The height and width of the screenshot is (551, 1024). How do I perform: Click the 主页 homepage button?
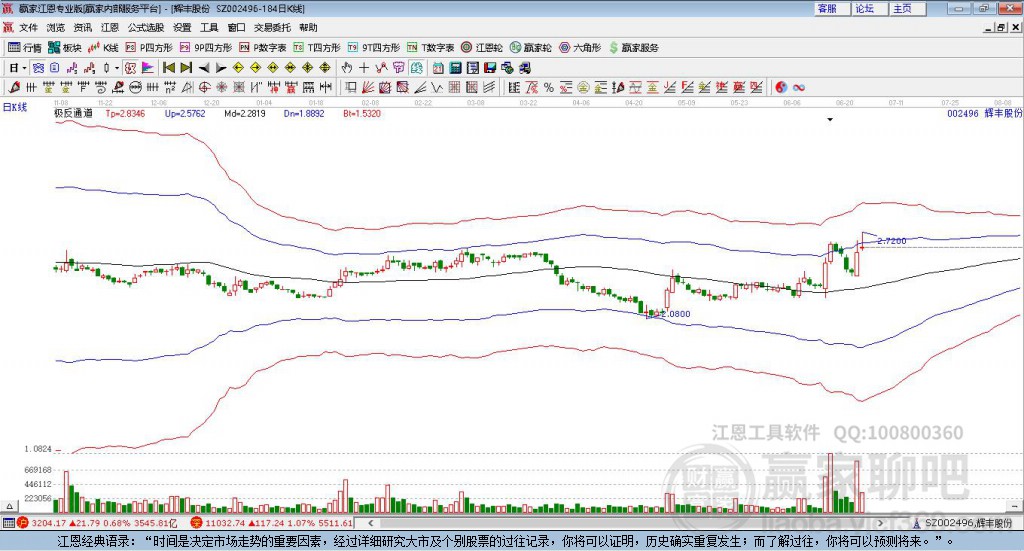pyautogui.click(x=908, y=8)
